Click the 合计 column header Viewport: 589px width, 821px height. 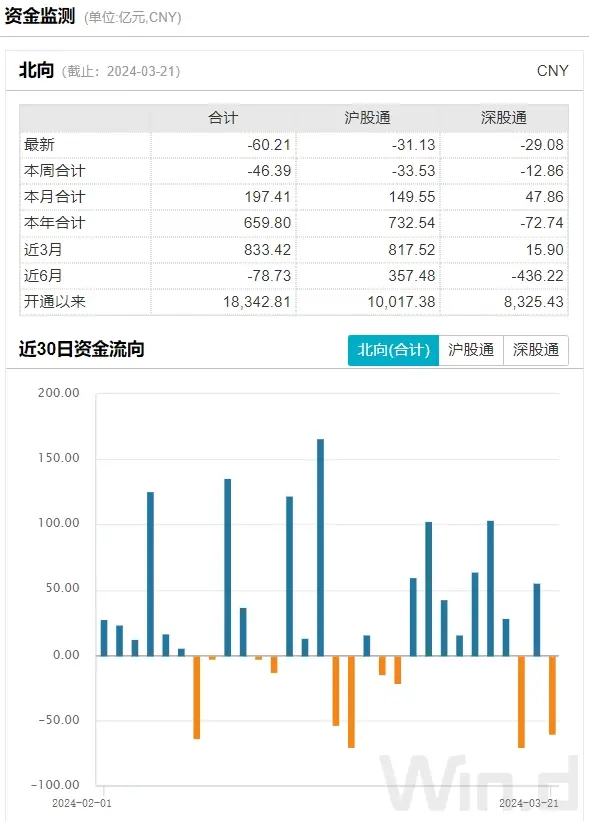223,118
